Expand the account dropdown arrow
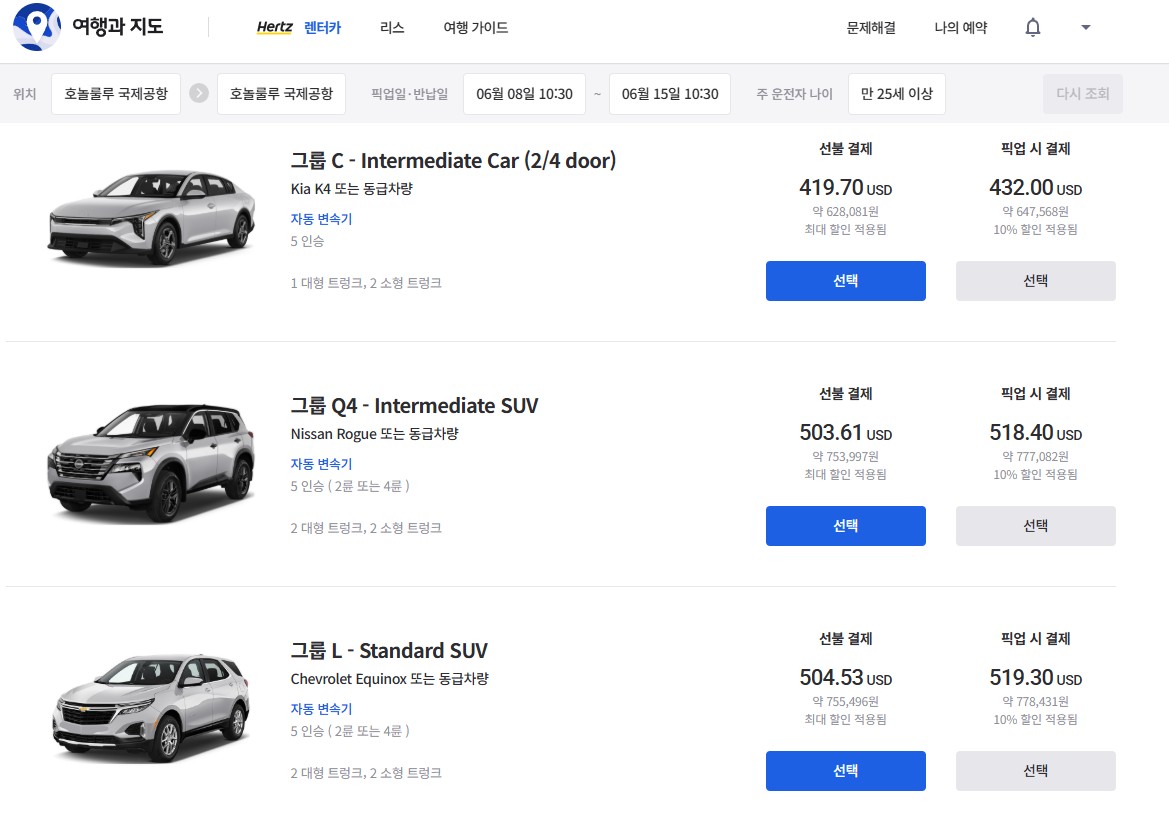 [x=1086, y=28]
